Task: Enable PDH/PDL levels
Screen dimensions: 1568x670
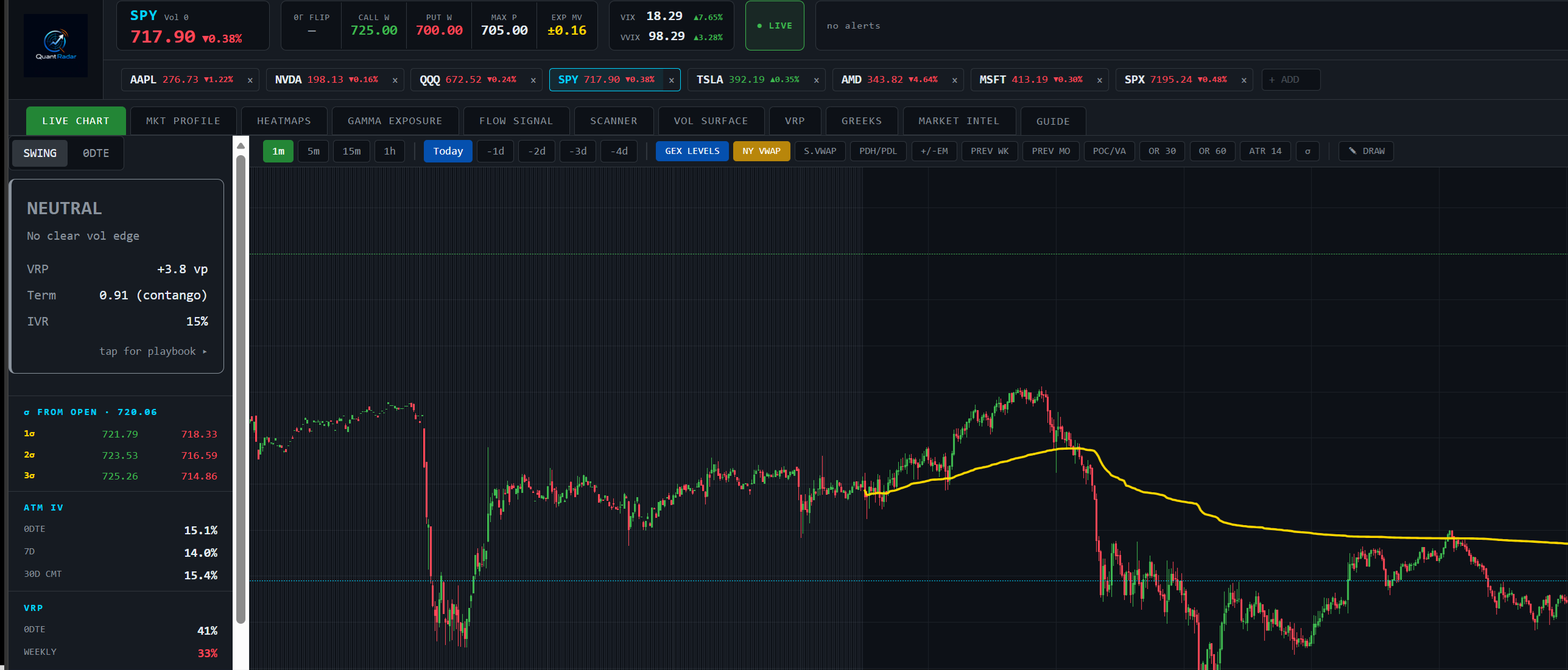Action: [x=878, y=152]
